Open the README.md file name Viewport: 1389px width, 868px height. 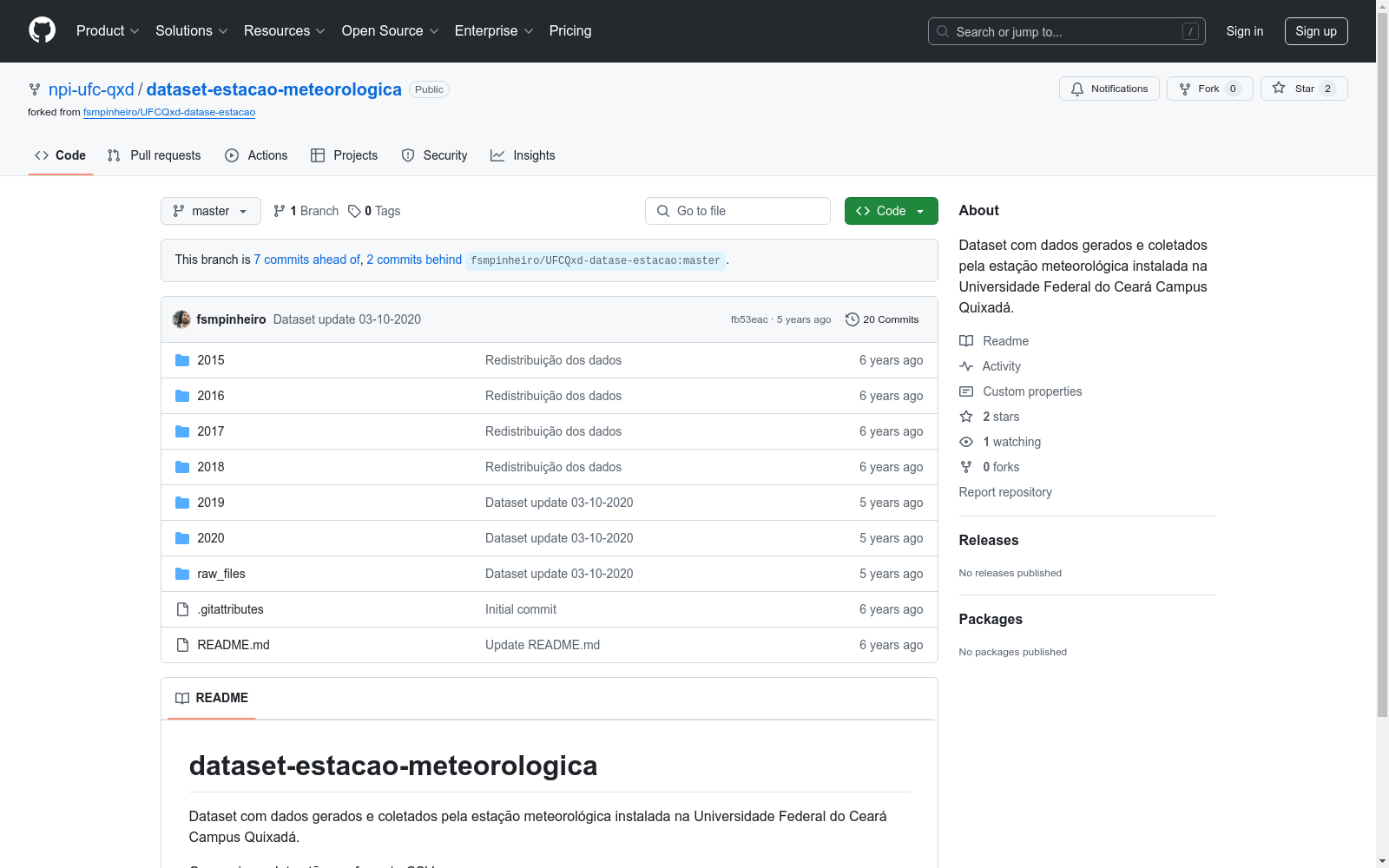click(x=234, y=645)
